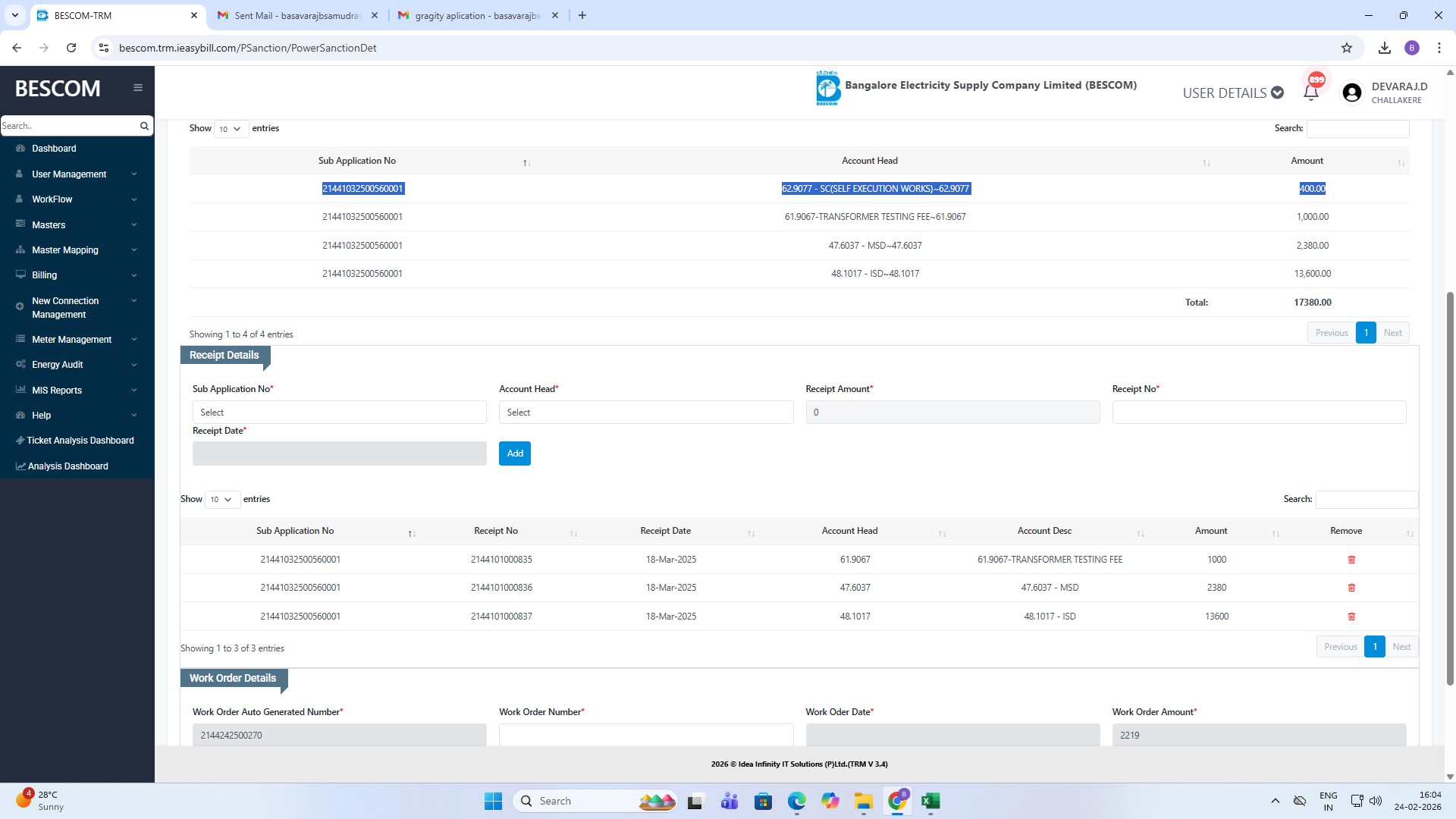1456x819 pixels.
Task: Open the notifications bell icon
Action: point(1310,93)
